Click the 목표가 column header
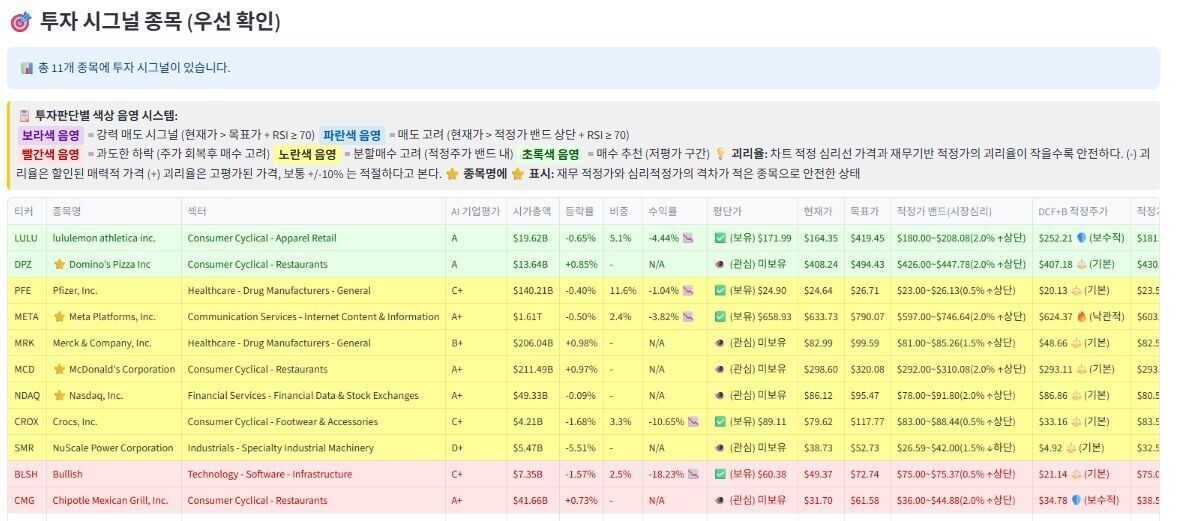 865,212
